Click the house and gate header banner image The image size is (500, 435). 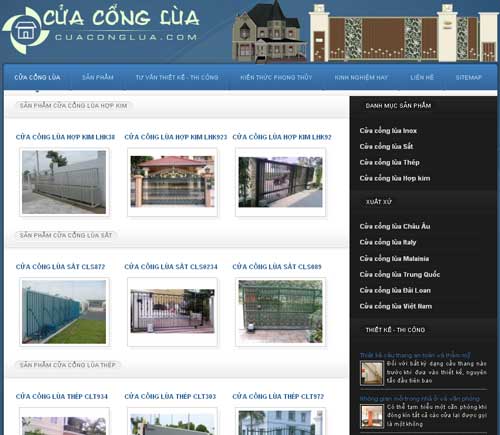(365, 32)
